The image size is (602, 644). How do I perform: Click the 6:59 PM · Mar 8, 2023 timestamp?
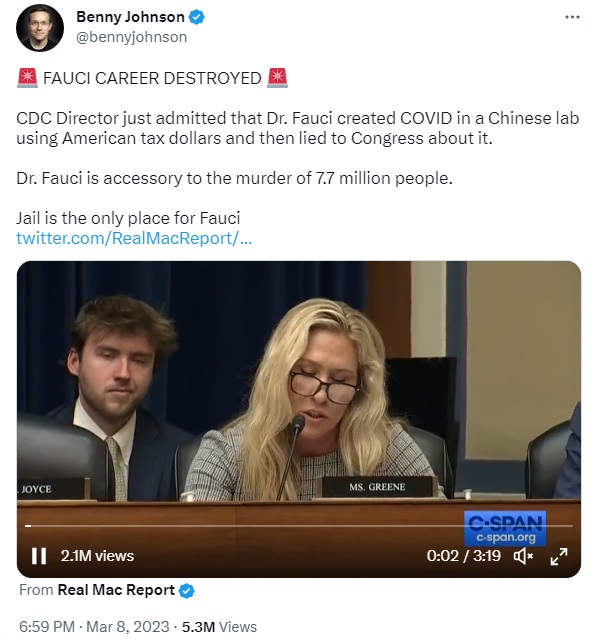tap(94, 627)
